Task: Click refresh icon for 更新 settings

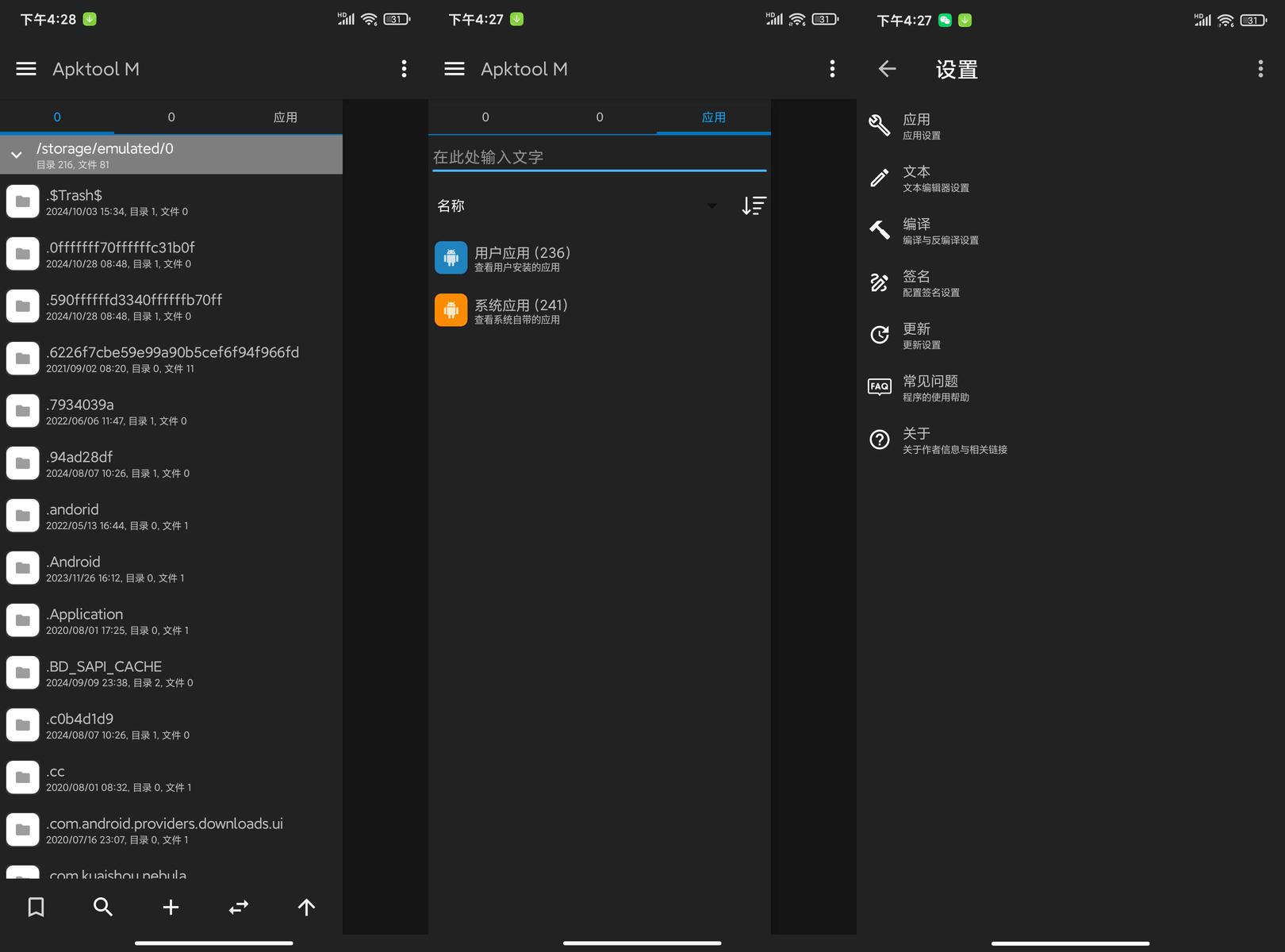Action: 880,335
